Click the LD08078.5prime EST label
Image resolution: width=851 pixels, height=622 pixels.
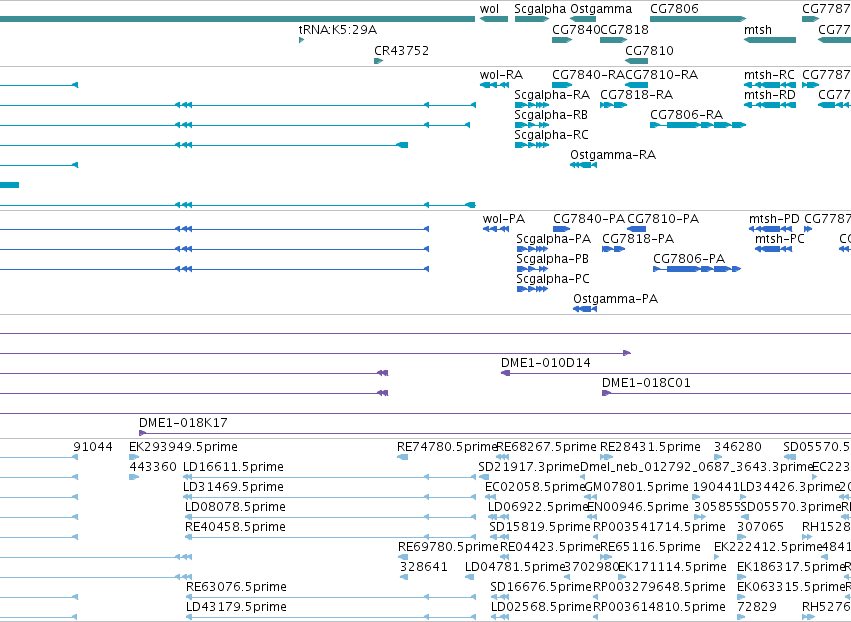(x=235, y=507)
